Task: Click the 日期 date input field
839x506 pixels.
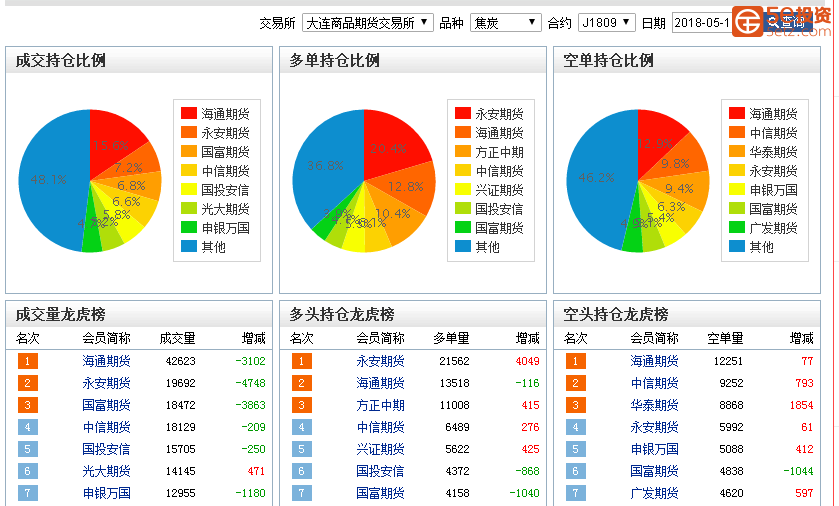Action: 702,22
